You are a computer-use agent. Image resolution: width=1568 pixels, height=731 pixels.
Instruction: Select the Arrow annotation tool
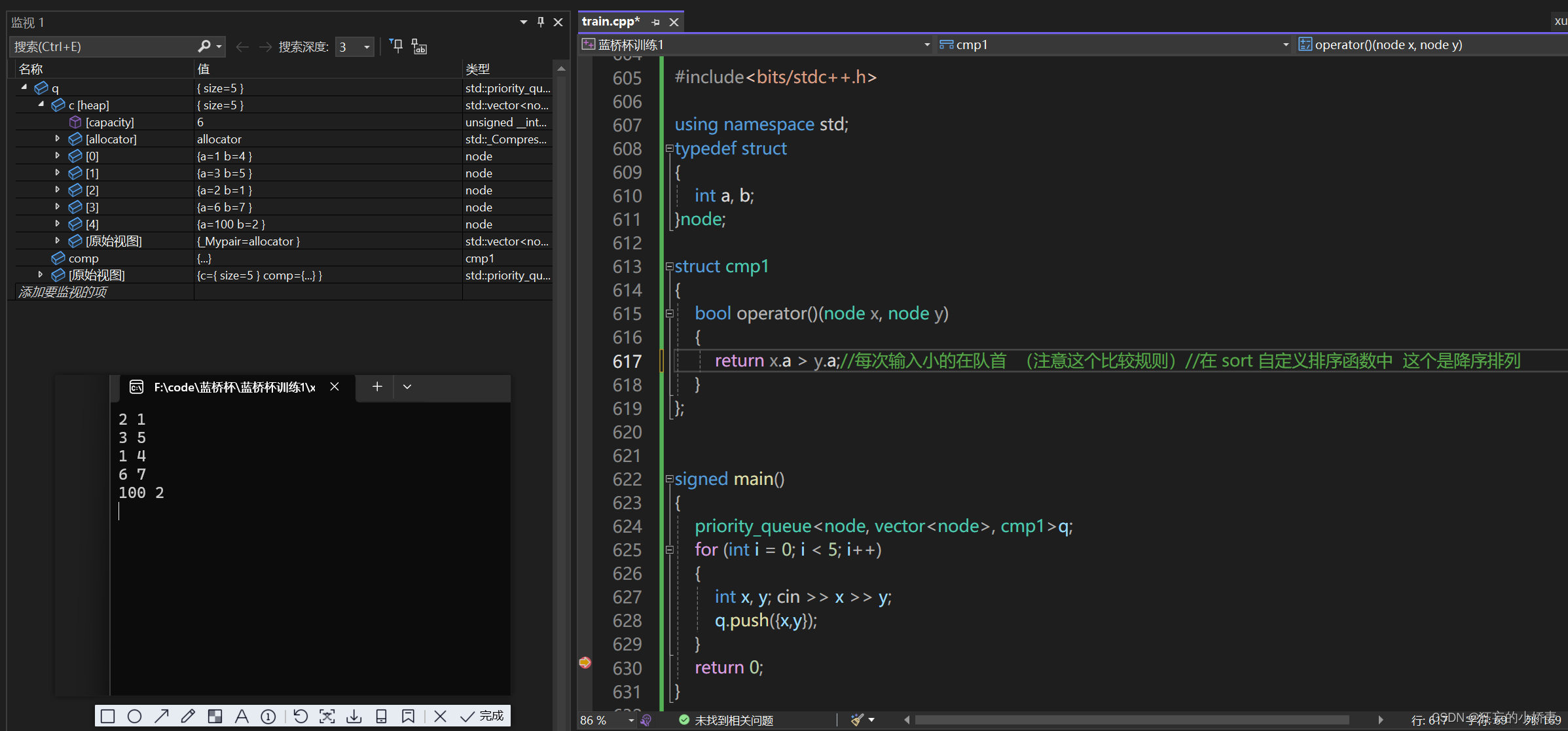(162, 716)
